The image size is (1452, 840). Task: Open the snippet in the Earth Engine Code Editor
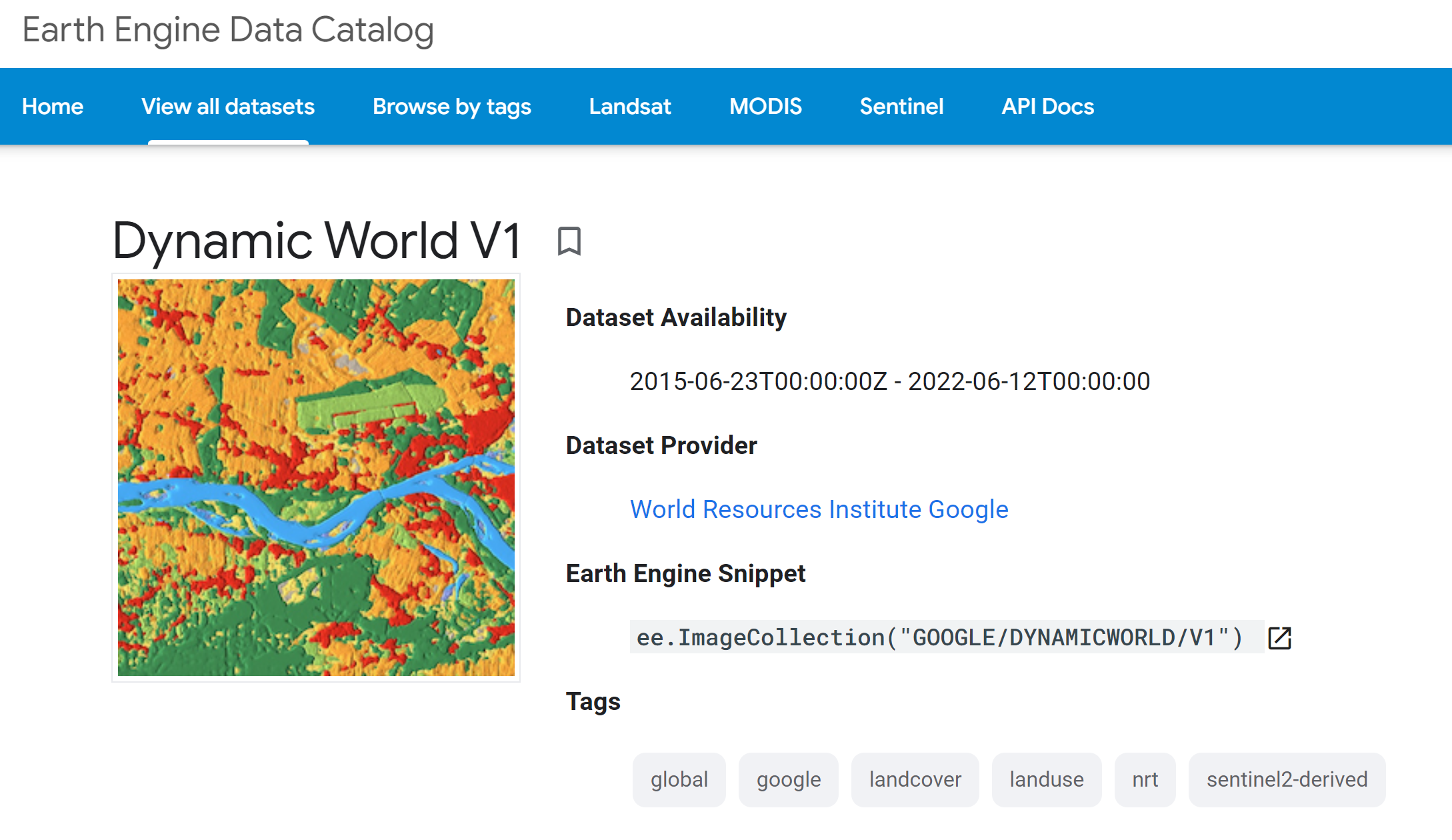click(1281, 637)
